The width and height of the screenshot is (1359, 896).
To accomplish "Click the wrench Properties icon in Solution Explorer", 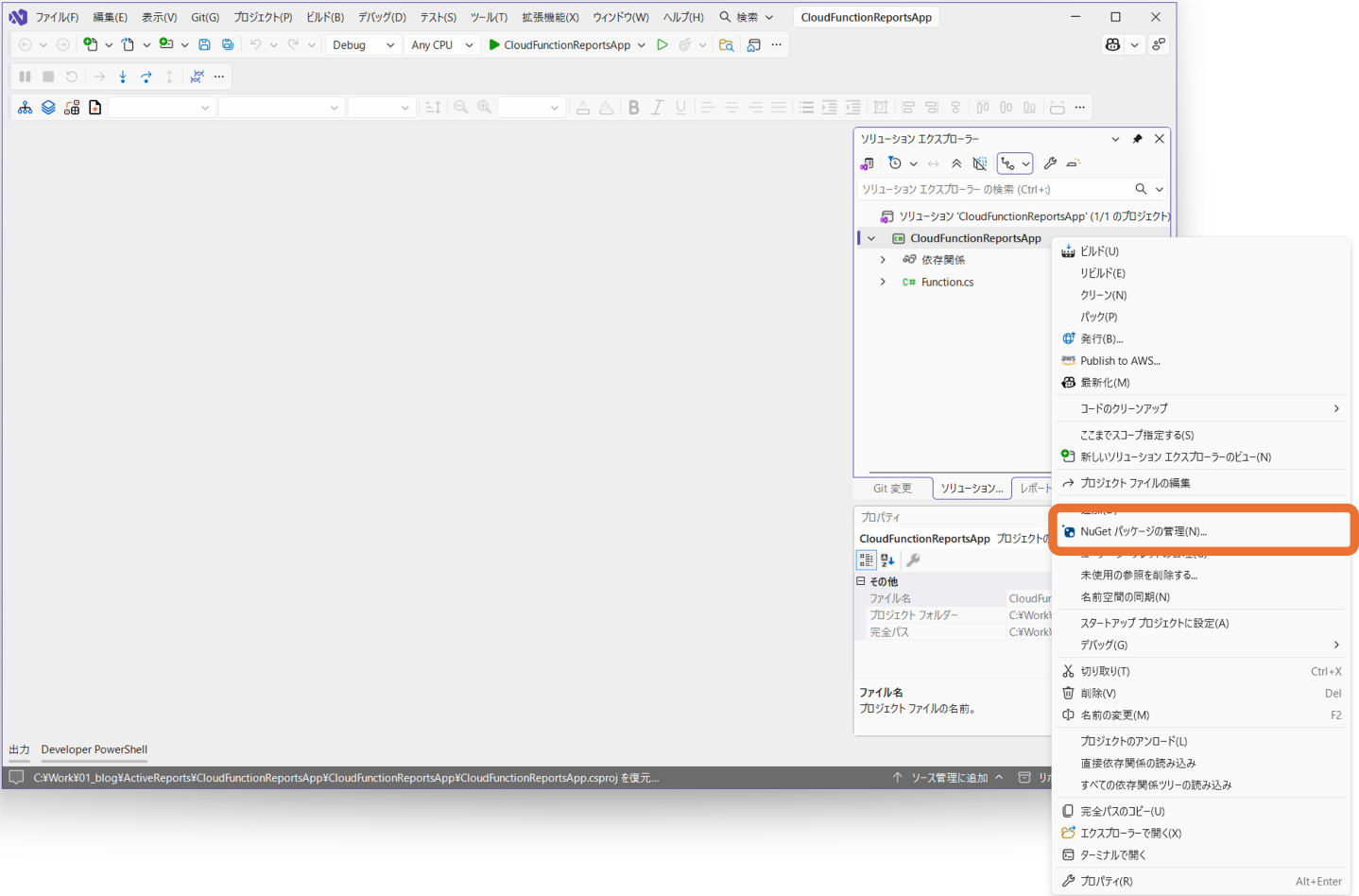I will click(1050, 164).
